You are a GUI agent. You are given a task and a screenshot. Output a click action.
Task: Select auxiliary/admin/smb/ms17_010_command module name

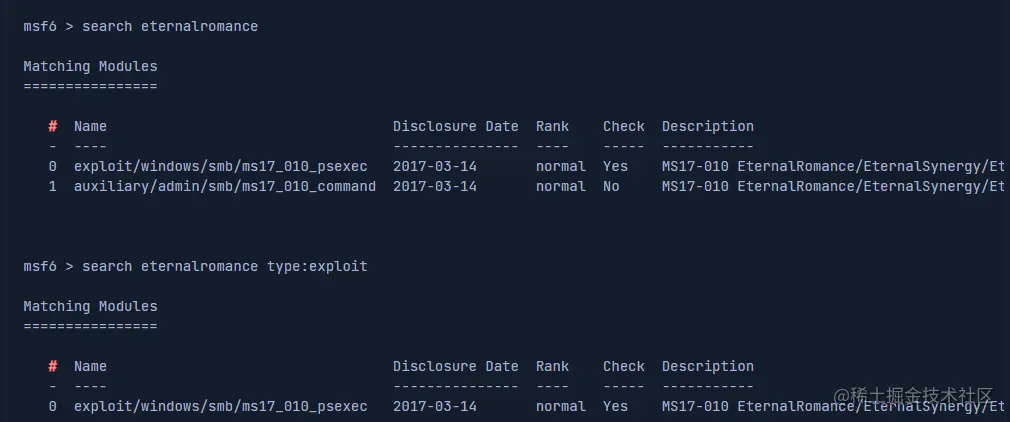tap(225, 186)
